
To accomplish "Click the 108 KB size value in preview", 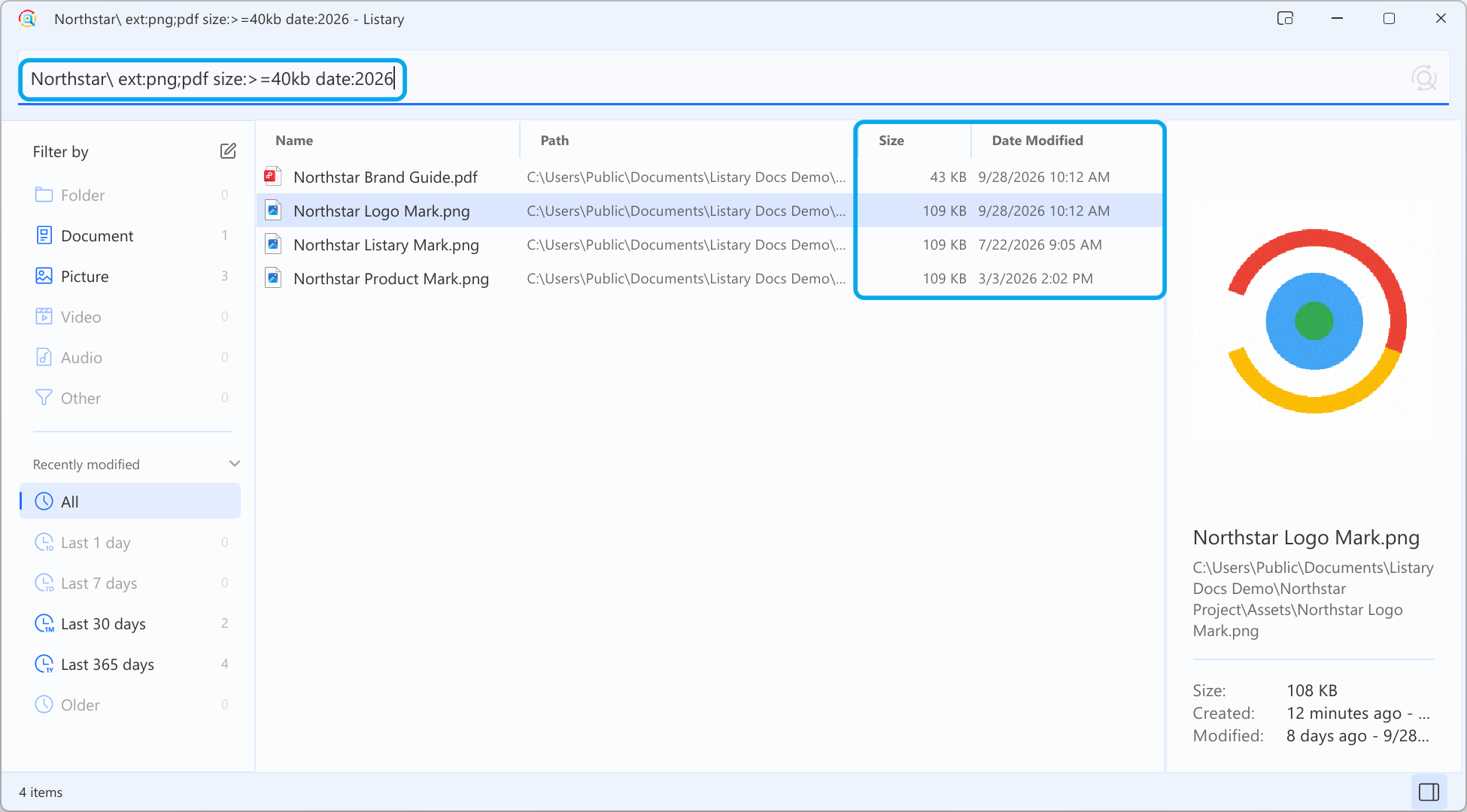I will coord(1312,690).
